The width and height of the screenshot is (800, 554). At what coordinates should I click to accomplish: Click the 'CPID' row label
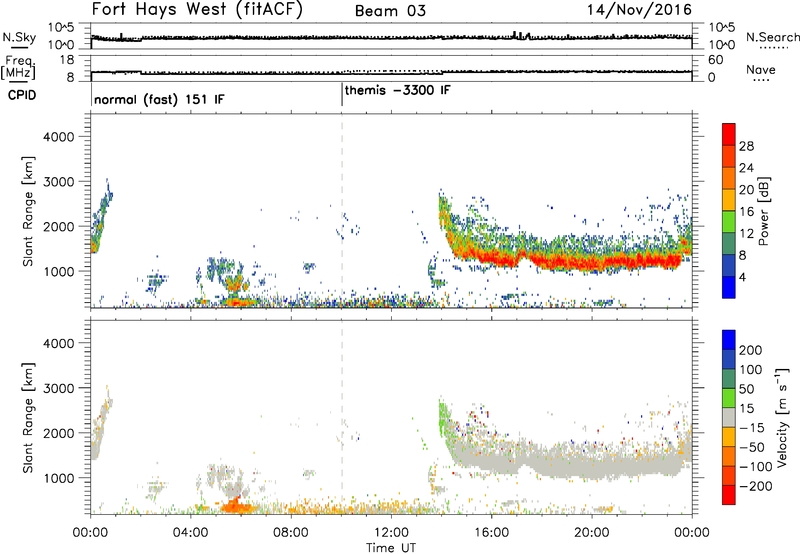[x=22, y=95]
